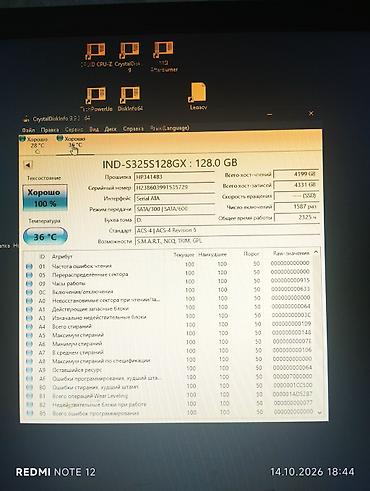
Task: Click the standard field ACS-4 | ACS-4 Revision 5
Action: [x=227, y=230]
